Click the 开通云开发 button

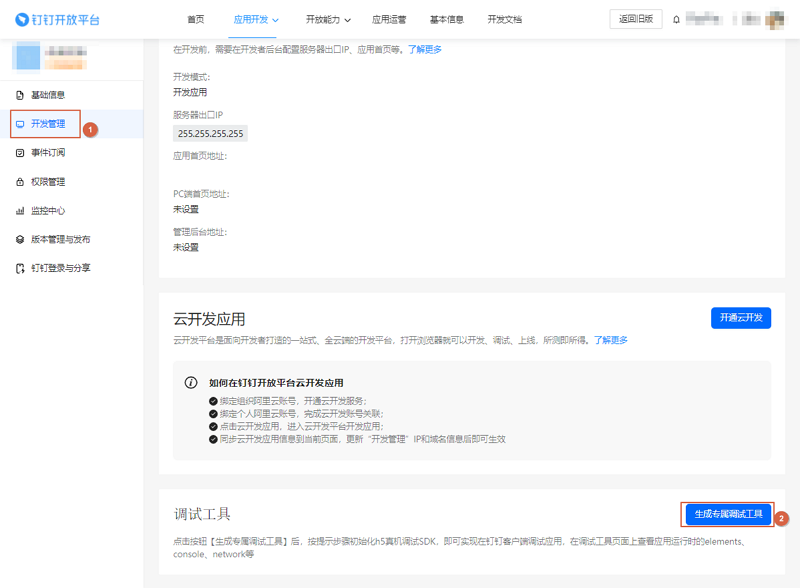741,317
